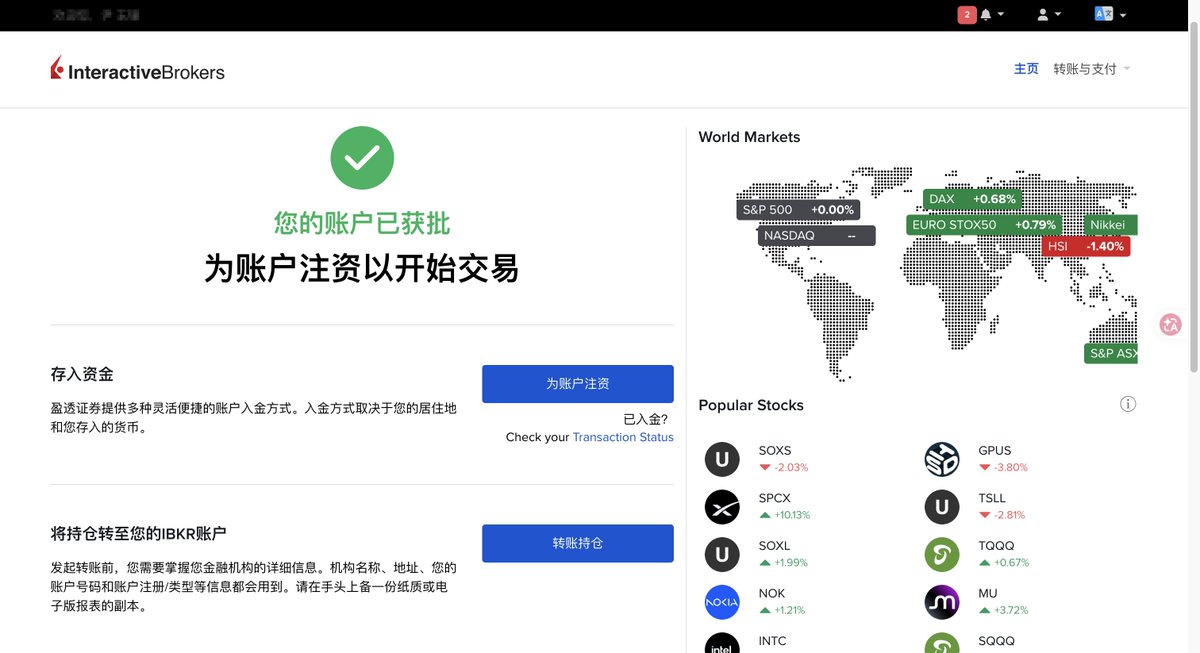Click the SPCX stock logo icon
The image size is (1200, 653).
click(722, 507)
